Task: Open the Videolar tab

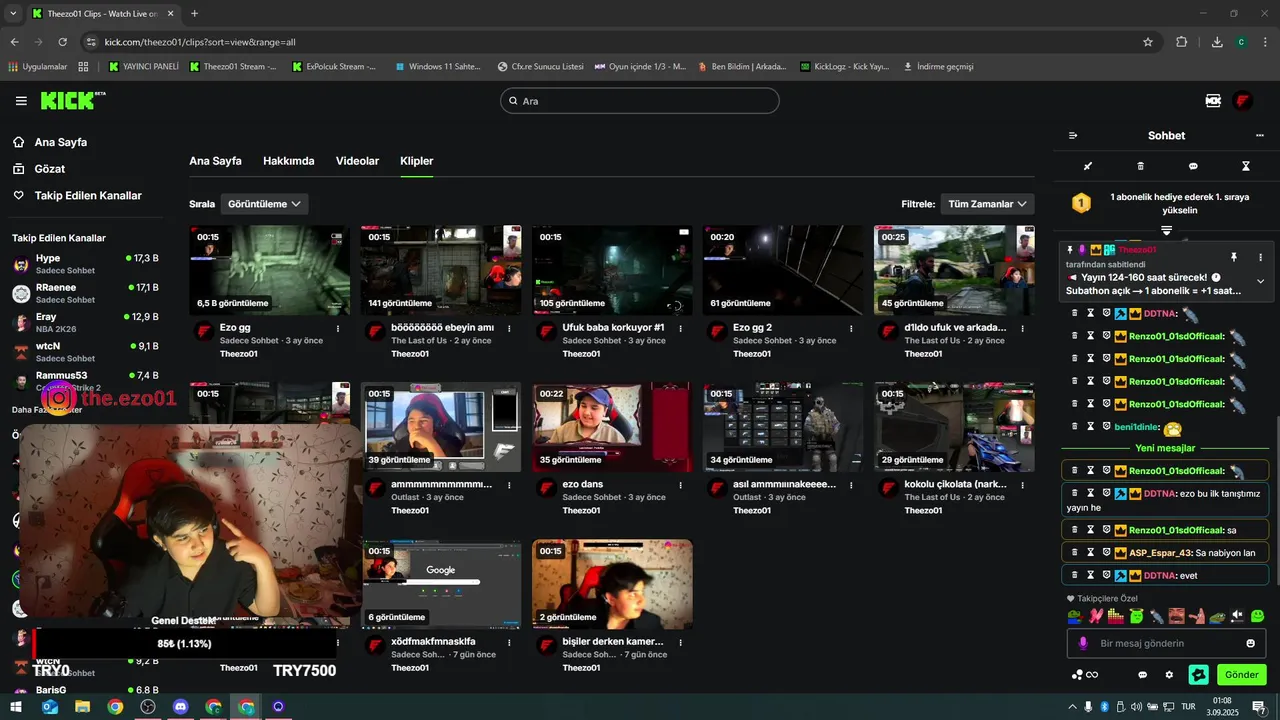Action: (x=357, y=161)
